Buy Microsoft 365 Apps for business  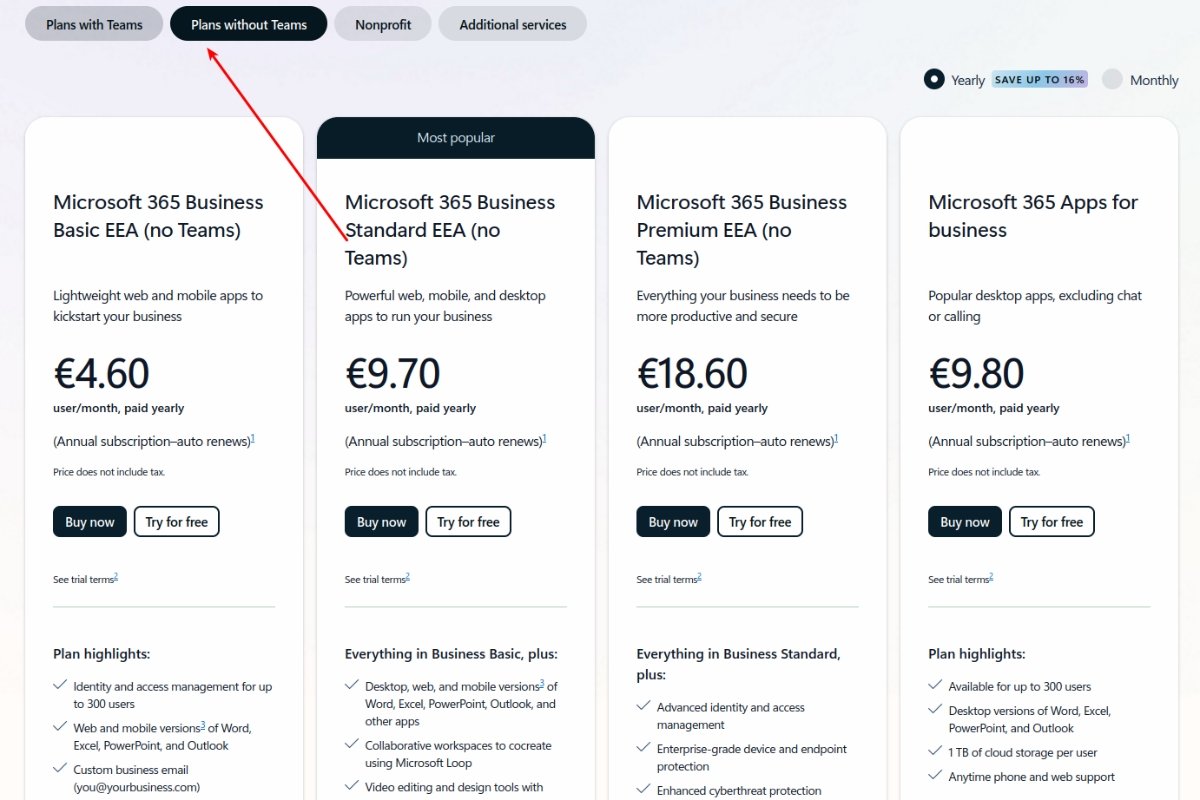pos(964,521)
